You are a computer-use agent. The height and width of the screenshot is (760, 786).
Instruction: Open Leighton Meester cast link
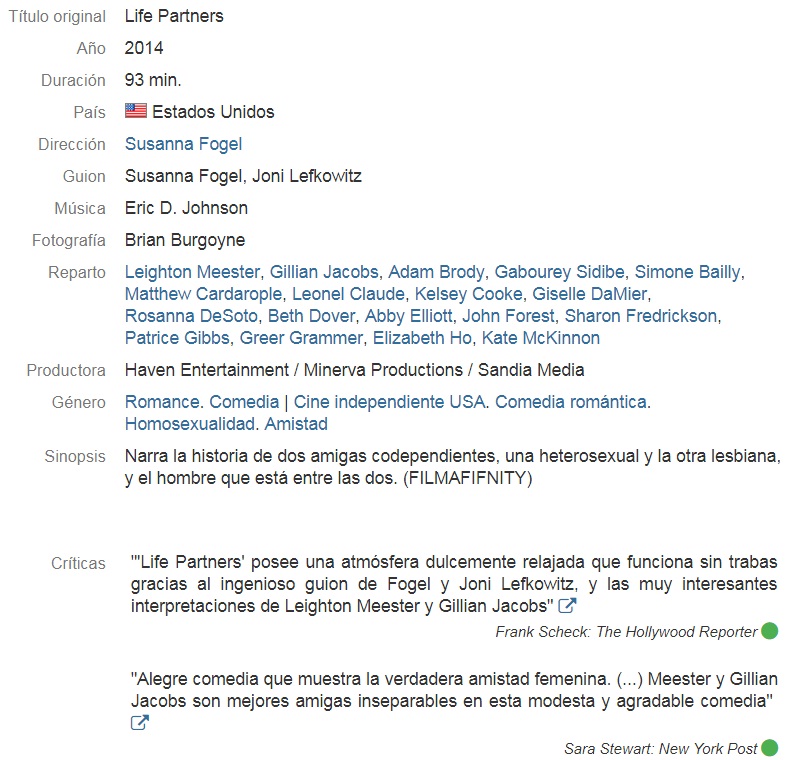pyautogui.click(x=192, y=272)
